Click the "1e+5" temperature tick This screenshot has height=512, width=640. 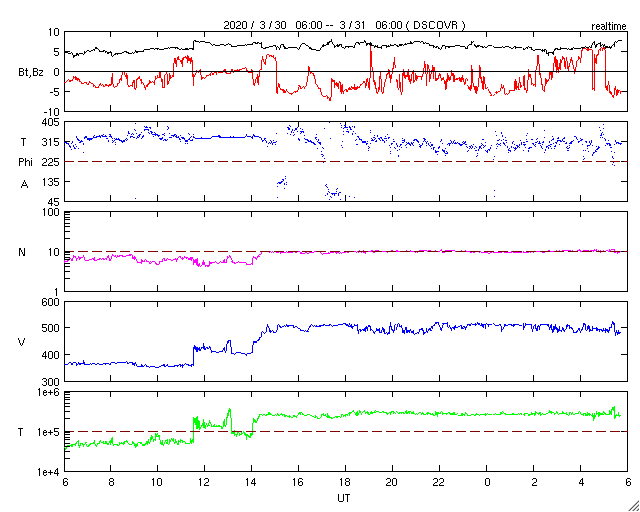point(47,432)
